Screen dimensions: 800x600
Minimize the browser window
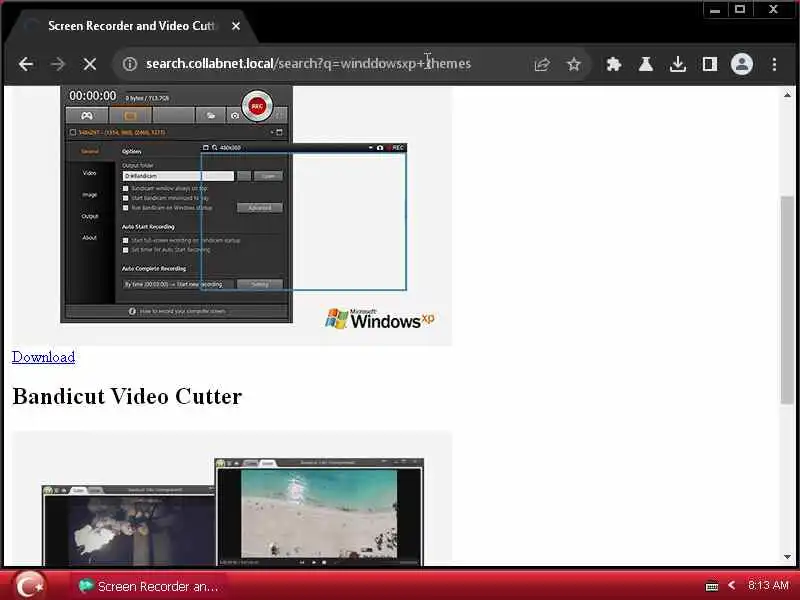[x=715, y=10]
